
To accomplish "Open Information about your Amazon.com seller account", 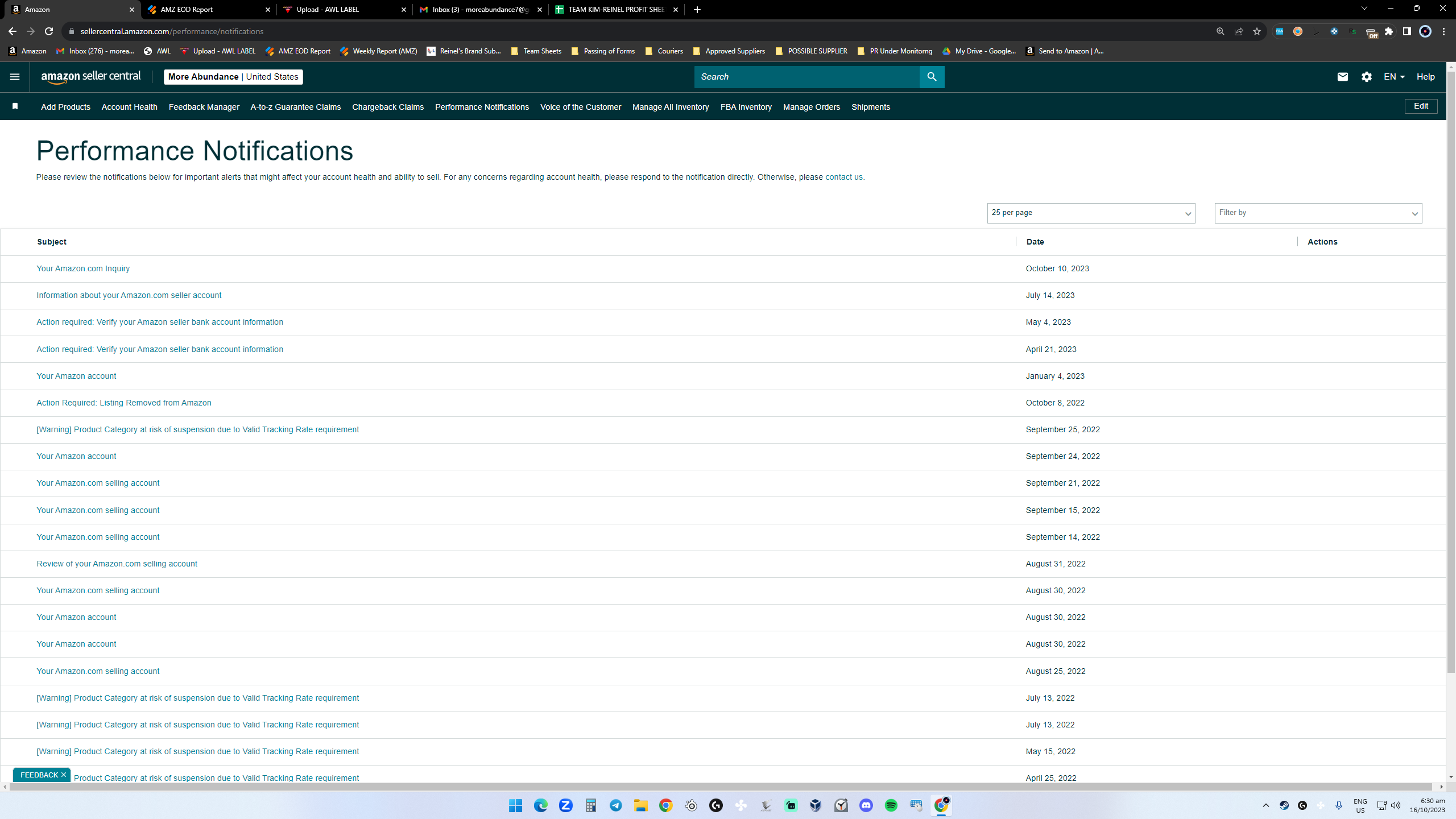I will click(x=129, y=295).
